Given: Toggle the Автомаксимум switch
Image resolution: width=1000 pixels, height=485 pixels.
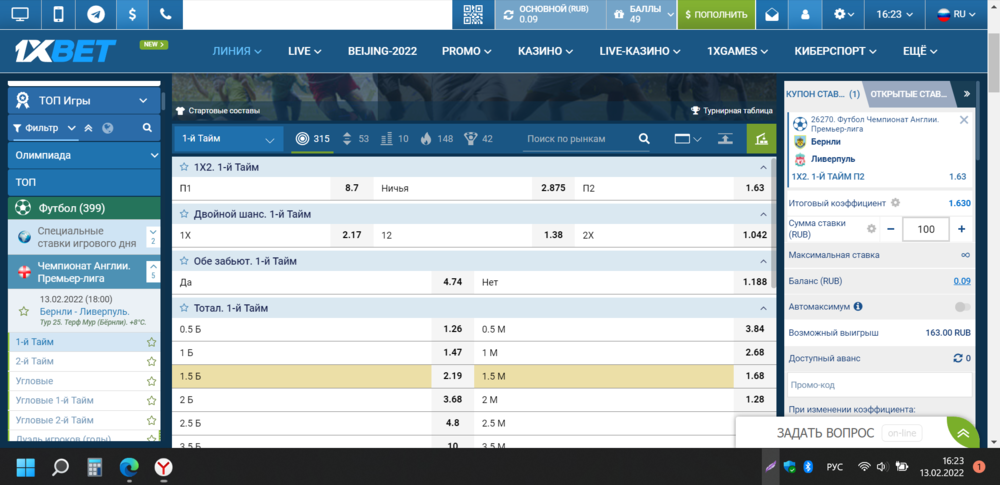Looking at the screenshot, I should point(963,307).
